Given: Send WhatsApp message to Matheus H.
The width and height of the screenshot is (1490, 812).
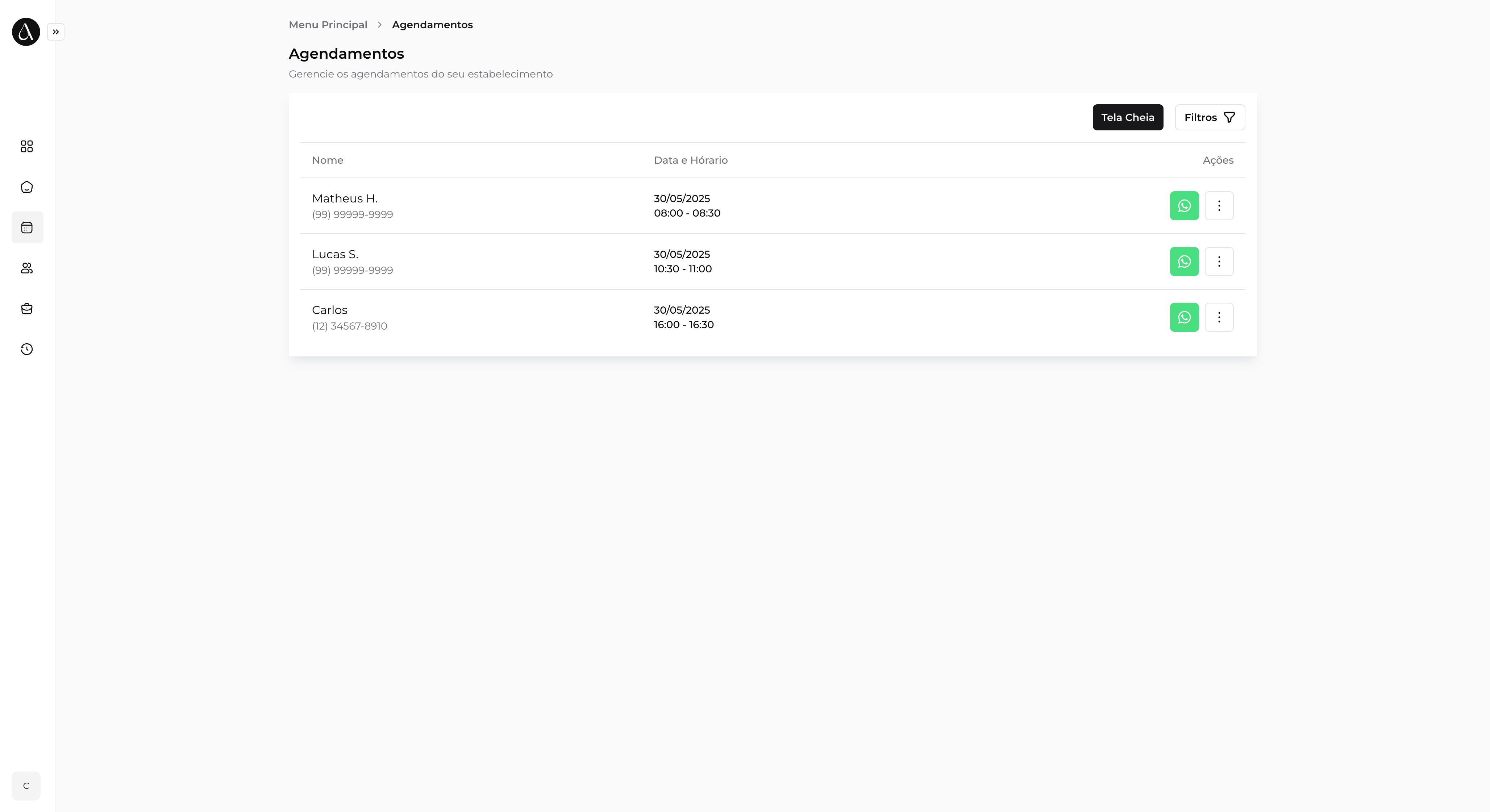Looking at the screenshot, I should point(1184,206).
